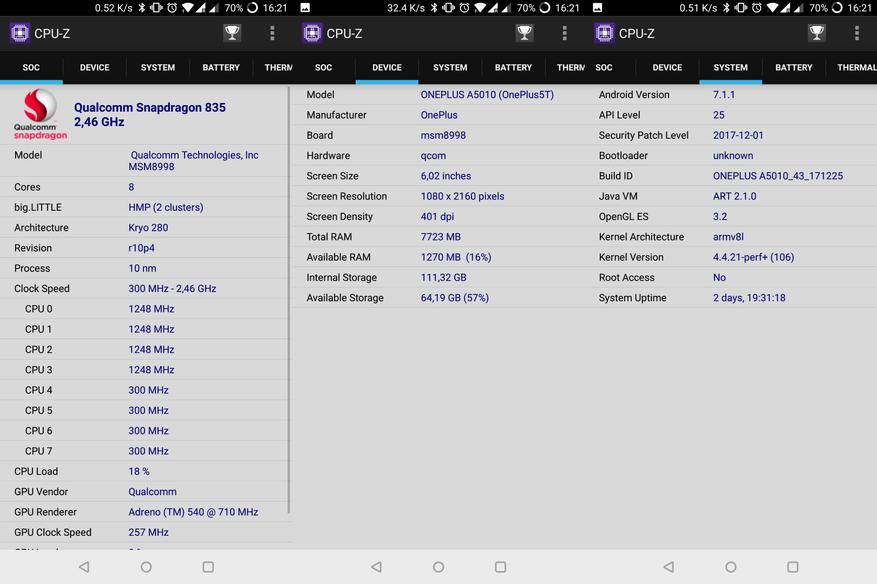Tap the Build ID ONEPLUS A5010 value
This screenshot has height=584, width=877.
coord(777,176)
